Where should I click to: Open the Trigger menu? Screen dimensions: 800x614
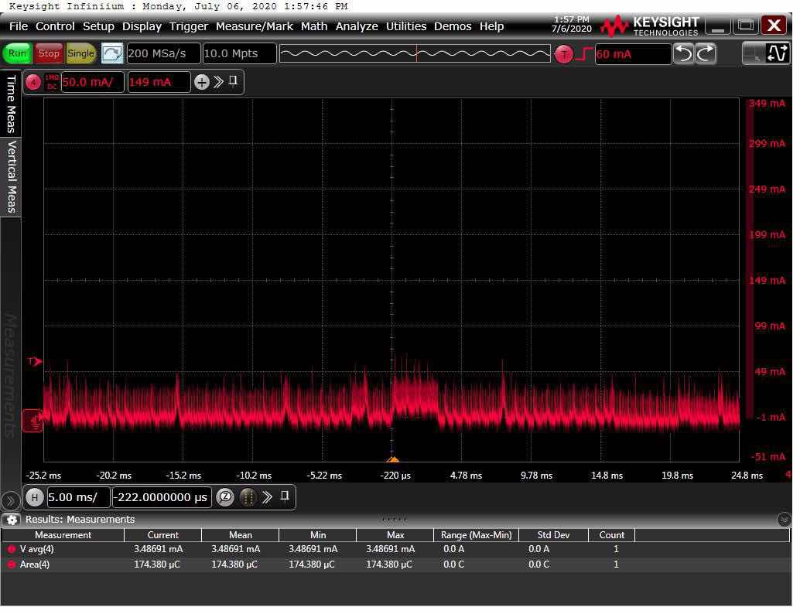[189, 26]
